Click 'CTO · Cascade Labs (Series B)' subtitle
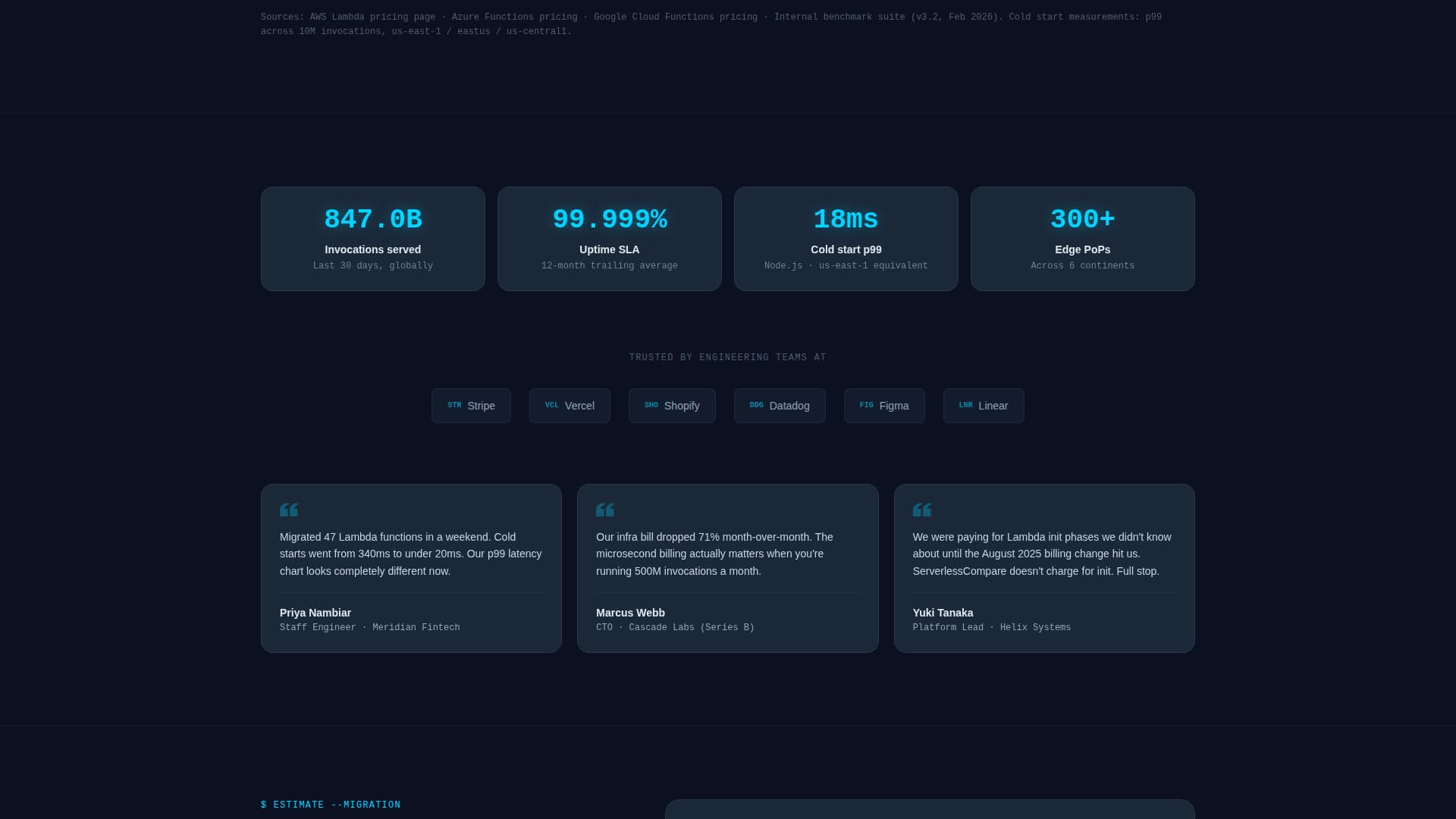 [x=675, y=628]
